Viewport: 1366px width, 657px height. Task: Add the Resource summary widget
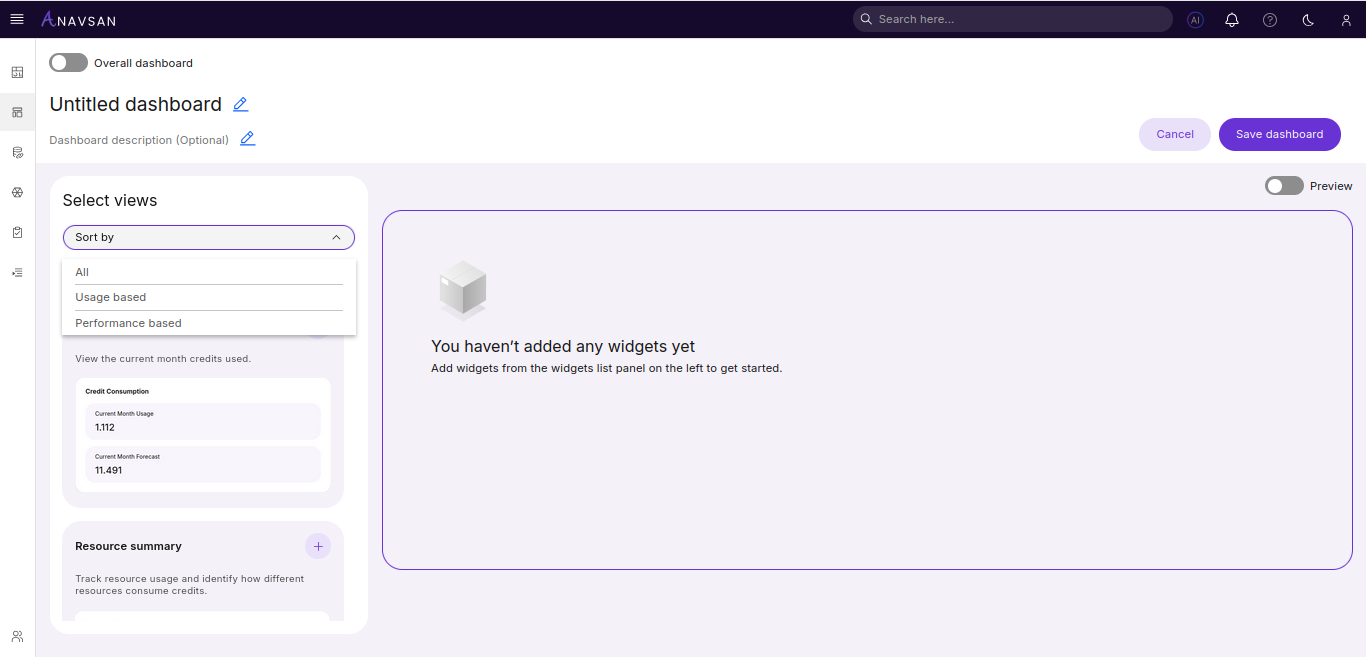coord(318,546)
